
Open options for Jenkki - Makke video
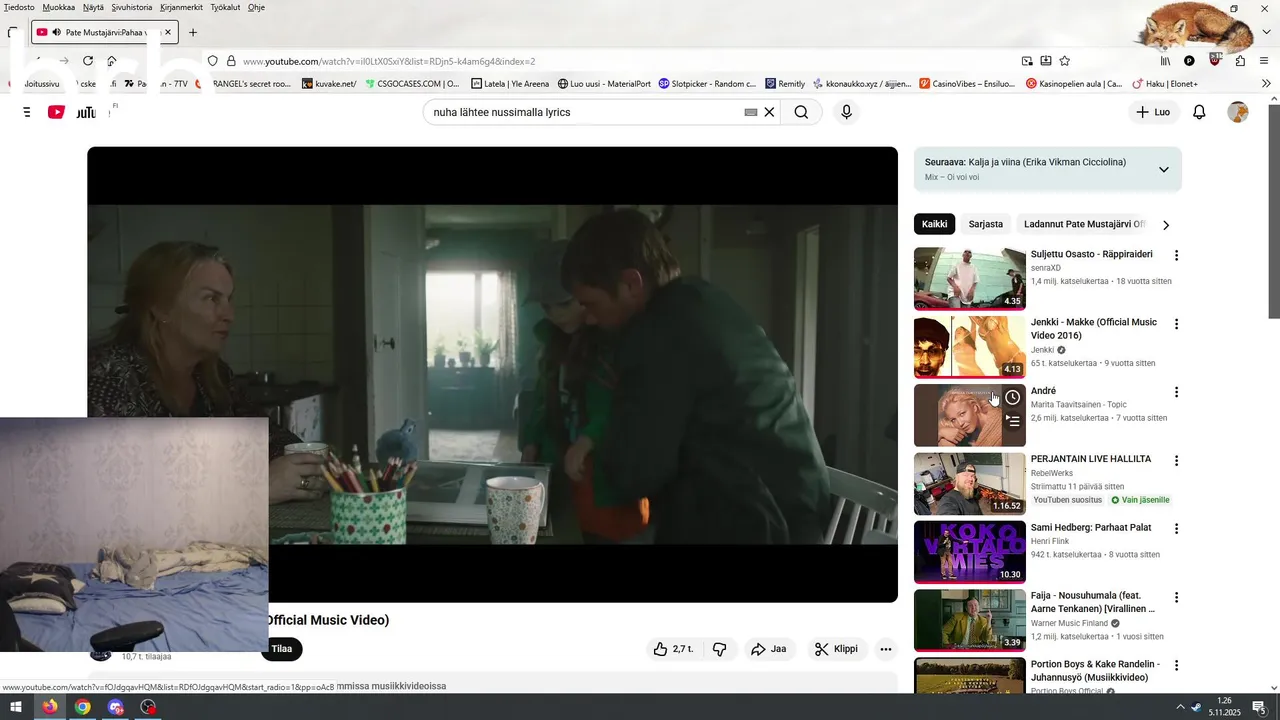tap(1176, 324)
